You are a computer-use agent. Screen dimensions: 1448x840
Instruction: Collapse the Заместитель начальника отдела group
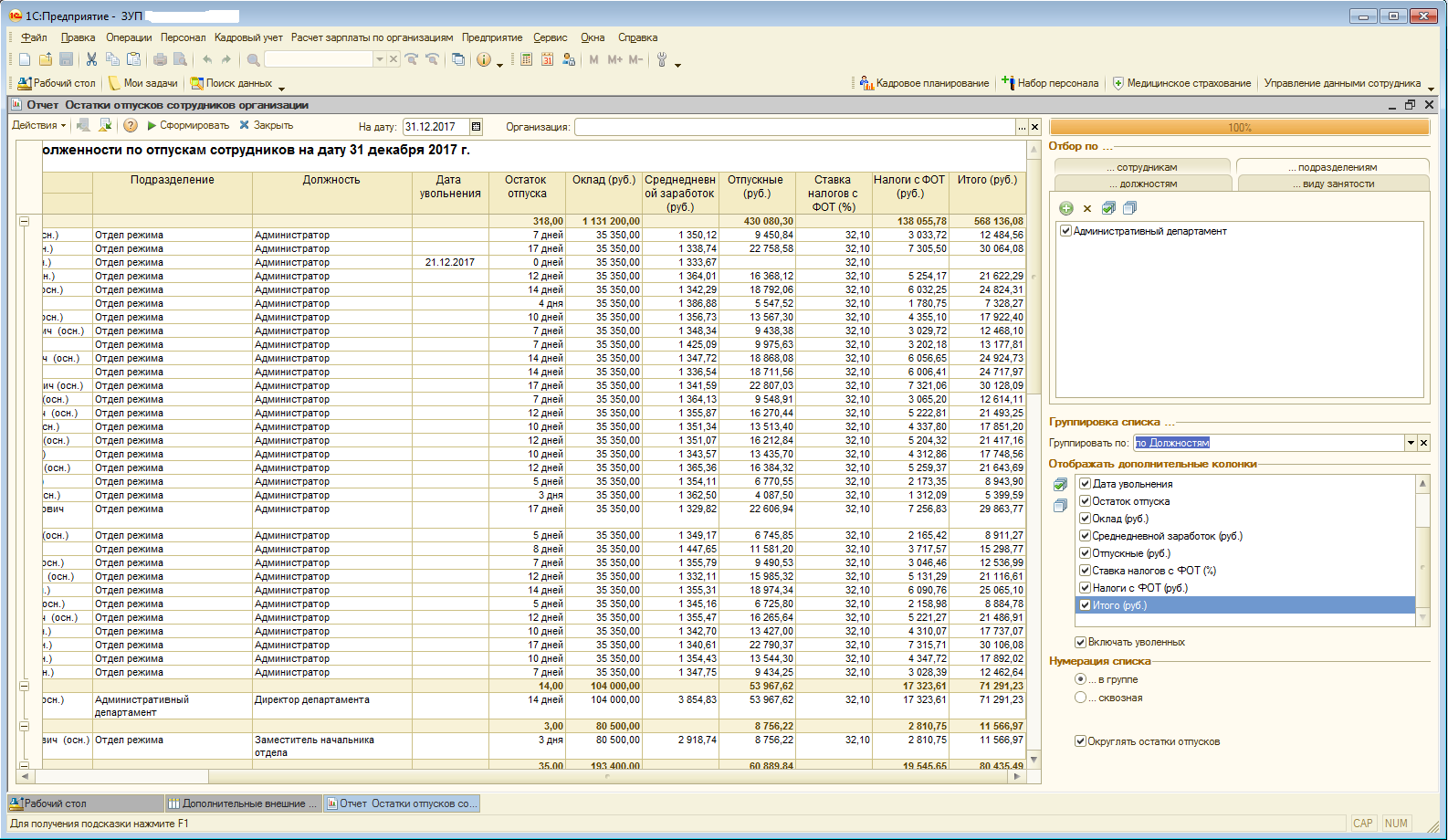[24, 726]
